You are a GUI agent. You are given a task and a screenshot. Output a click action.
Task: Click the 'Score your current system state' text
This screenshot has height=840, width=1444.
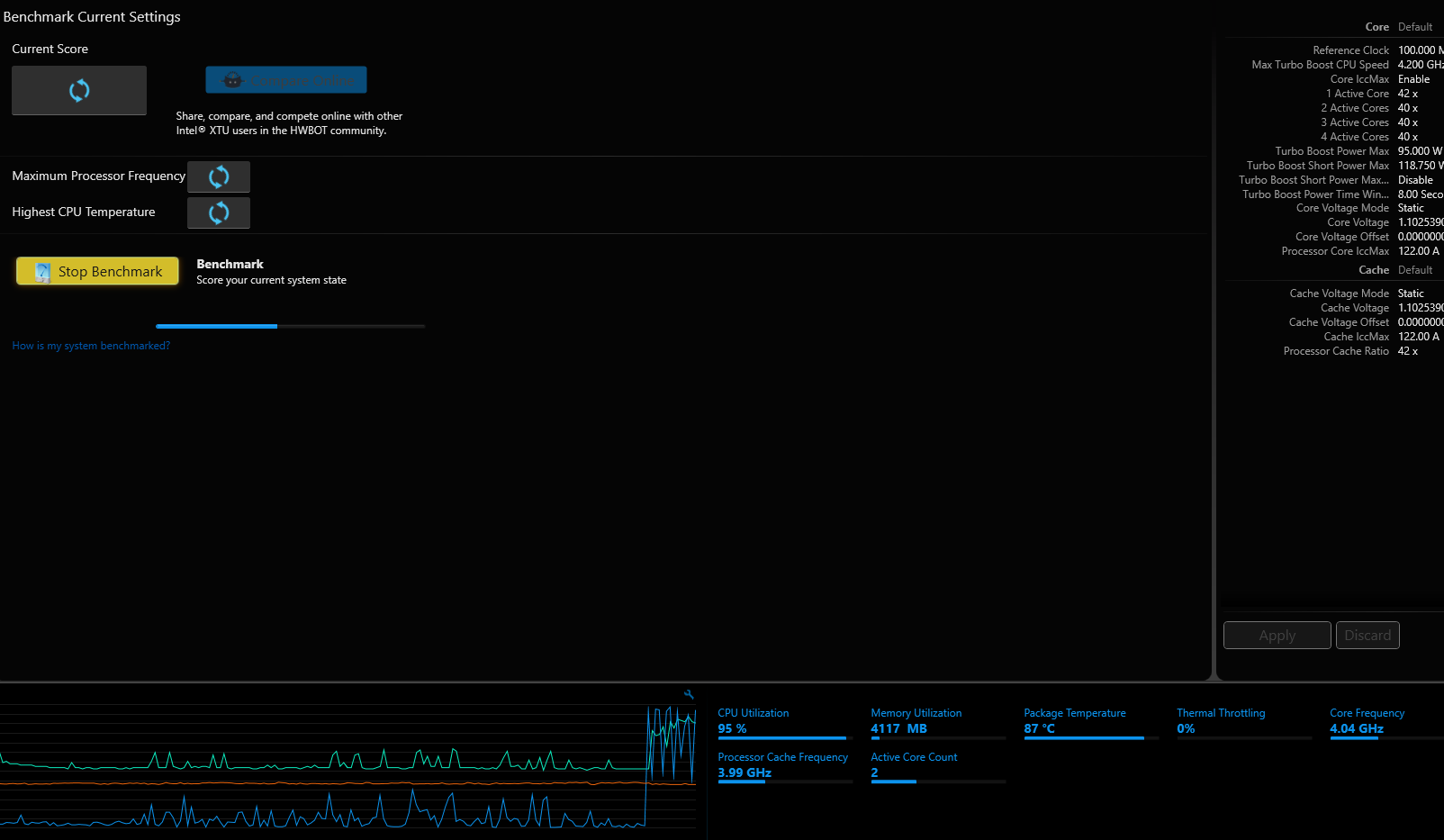(272, 281)
